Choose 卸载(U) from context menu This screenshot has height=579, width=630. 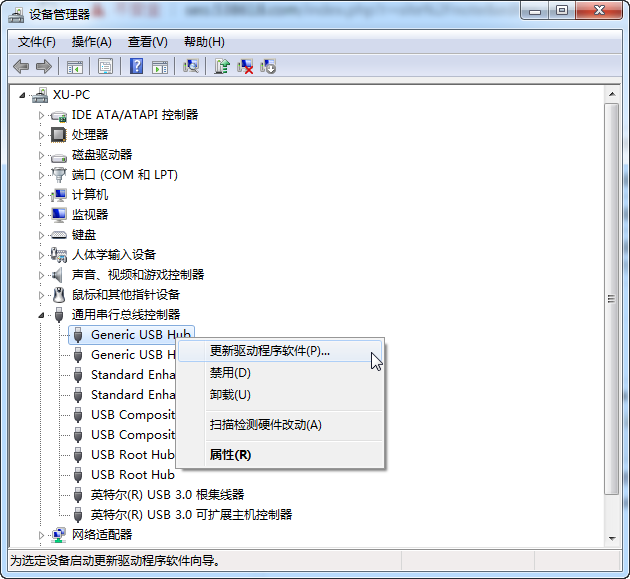click(x=280, y=395)
